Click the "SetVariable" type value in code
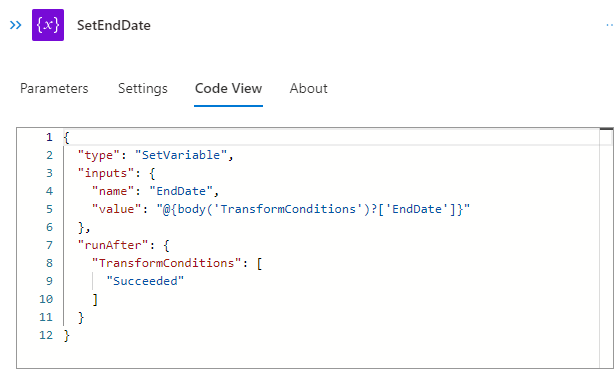615x369 pixels. (181, 155)
